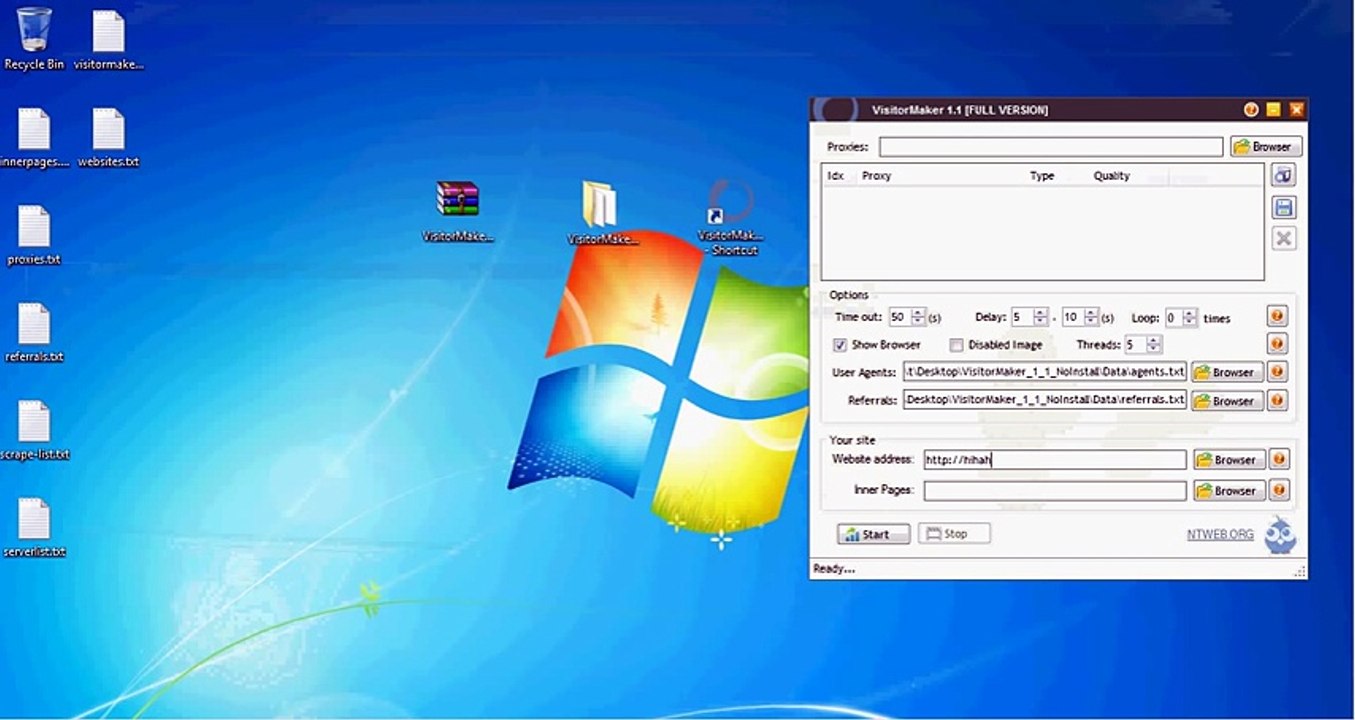Image resolution: width=1355 pixels, height=720 pixels.
Task: Click the first Delay spinner arrows
Action: click(x=1041, y=317)
